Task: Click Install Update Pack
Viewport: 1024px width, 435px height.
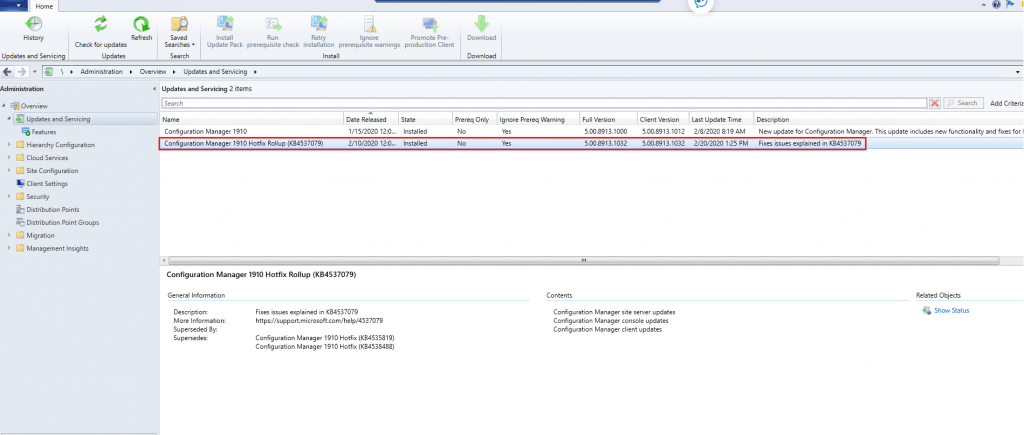Action: [225, 32]
